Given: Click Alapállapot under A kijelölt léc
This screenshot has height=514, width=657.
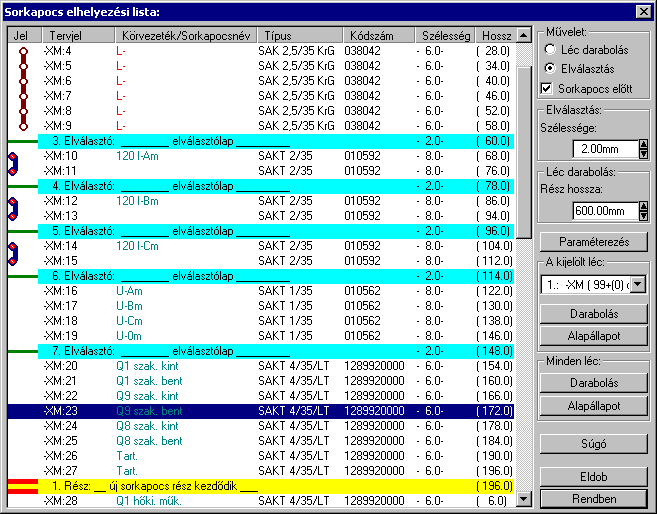Looking at the screenshot, I should click(594, 336).
